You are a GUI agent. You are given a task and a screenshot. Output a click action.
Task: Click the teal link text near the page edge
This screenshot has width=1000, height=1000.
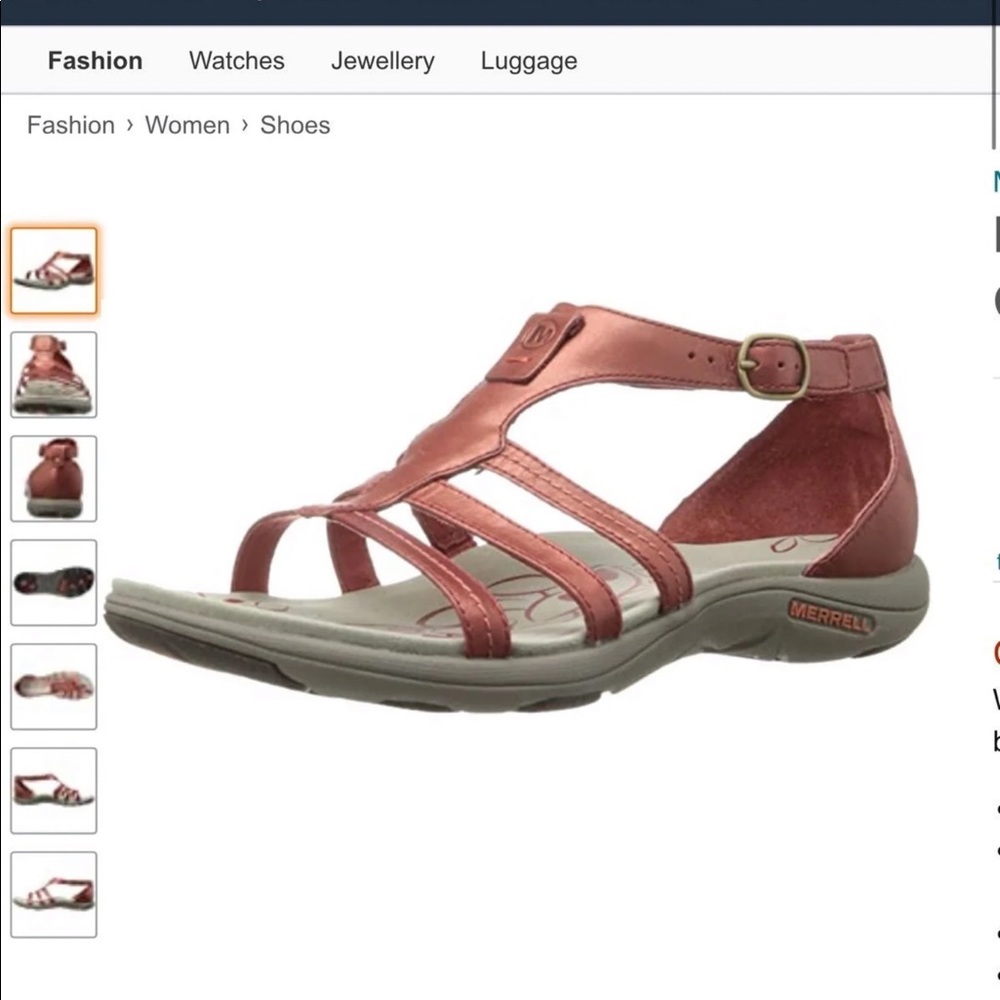pos(996,563)
